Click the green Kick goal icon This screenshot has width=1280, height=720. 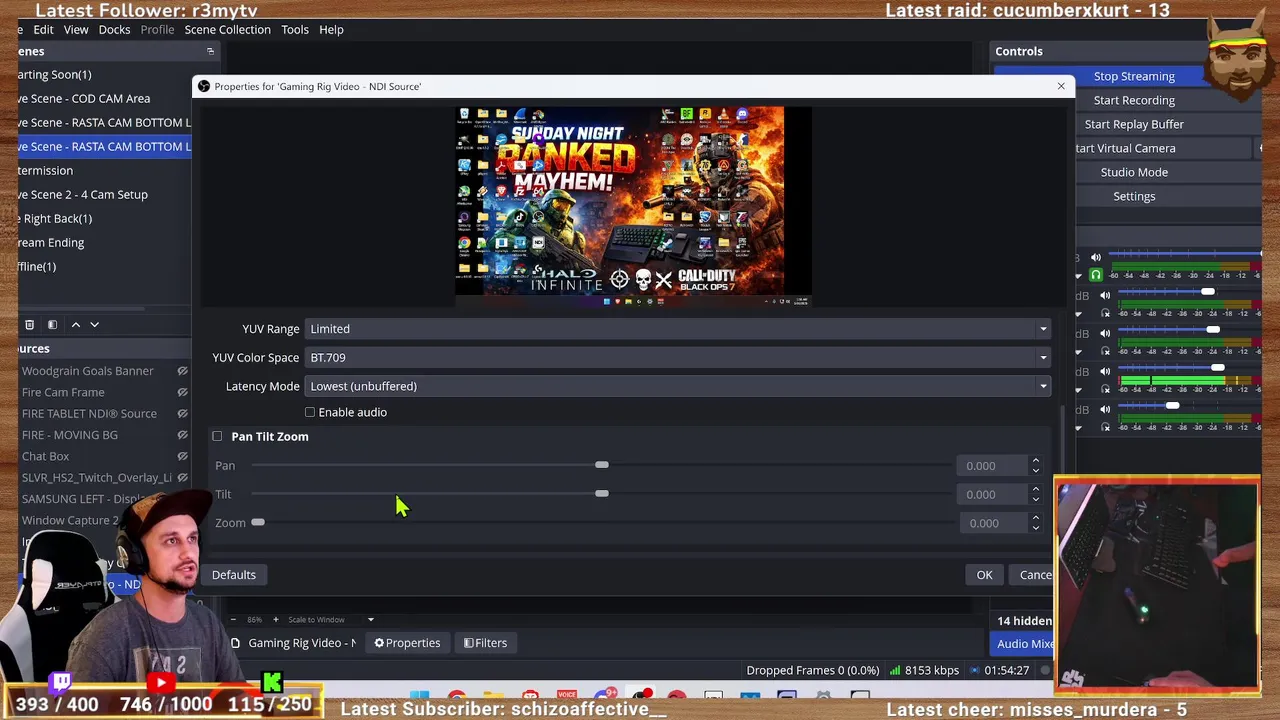click(x=272, y=683)
